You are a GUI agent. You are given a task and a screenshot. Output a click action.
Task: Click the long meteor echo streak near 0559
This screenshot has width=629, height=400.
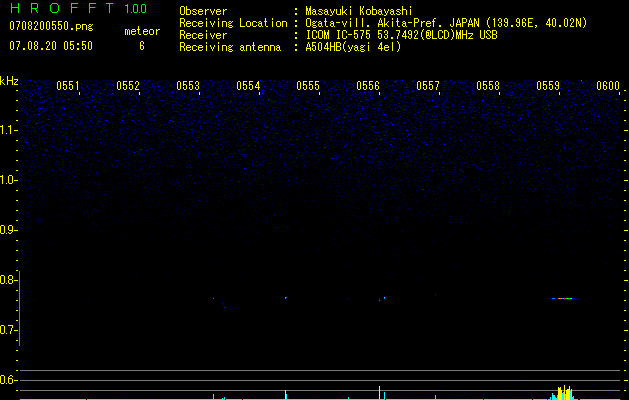564,298
